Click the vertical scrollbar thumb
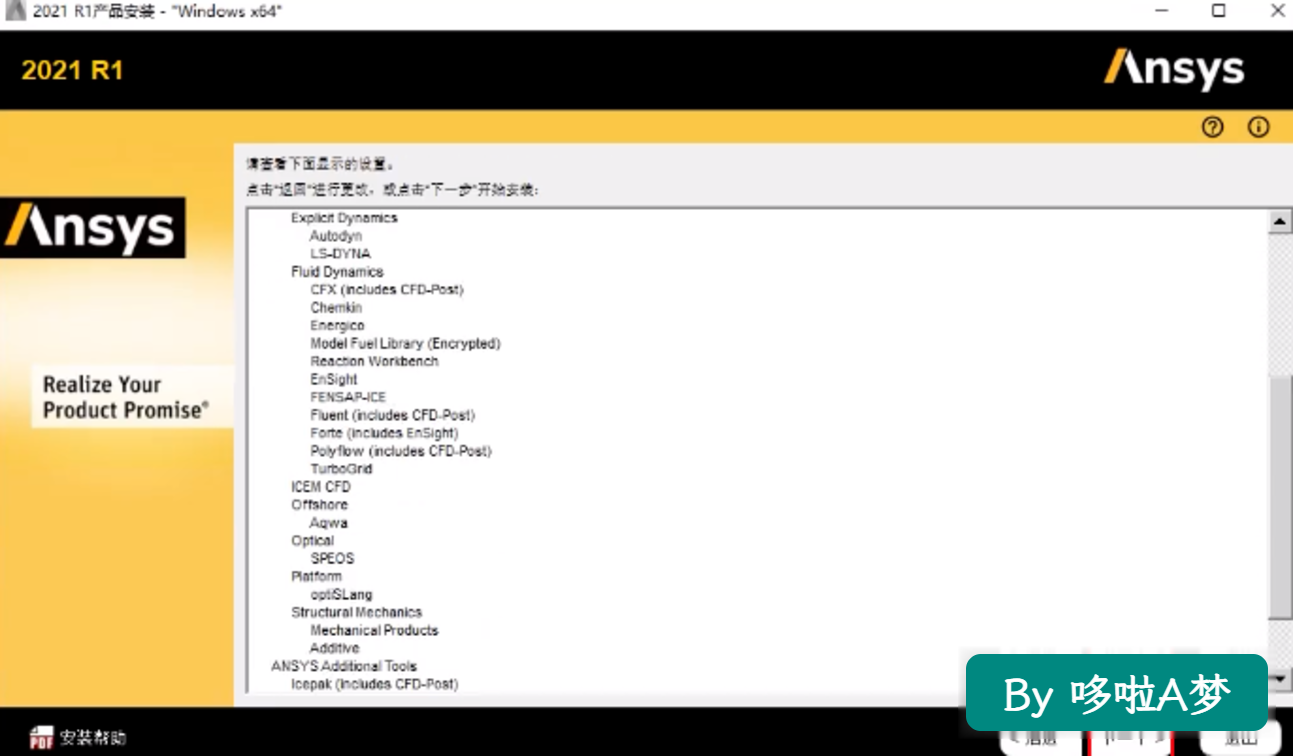This screenshot has width=1293, height=756. point(1279,498)
